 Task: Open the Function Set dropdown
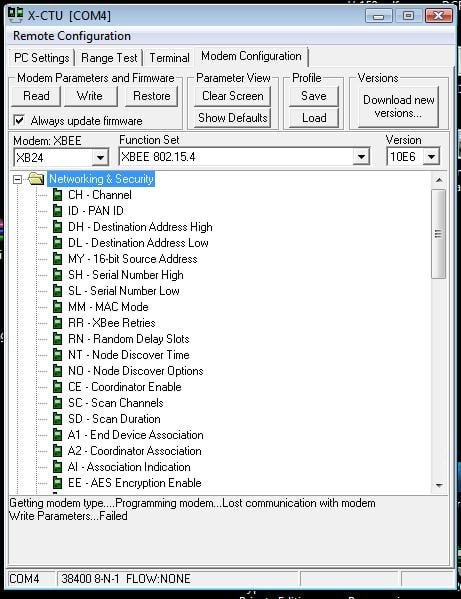[361, 157]
